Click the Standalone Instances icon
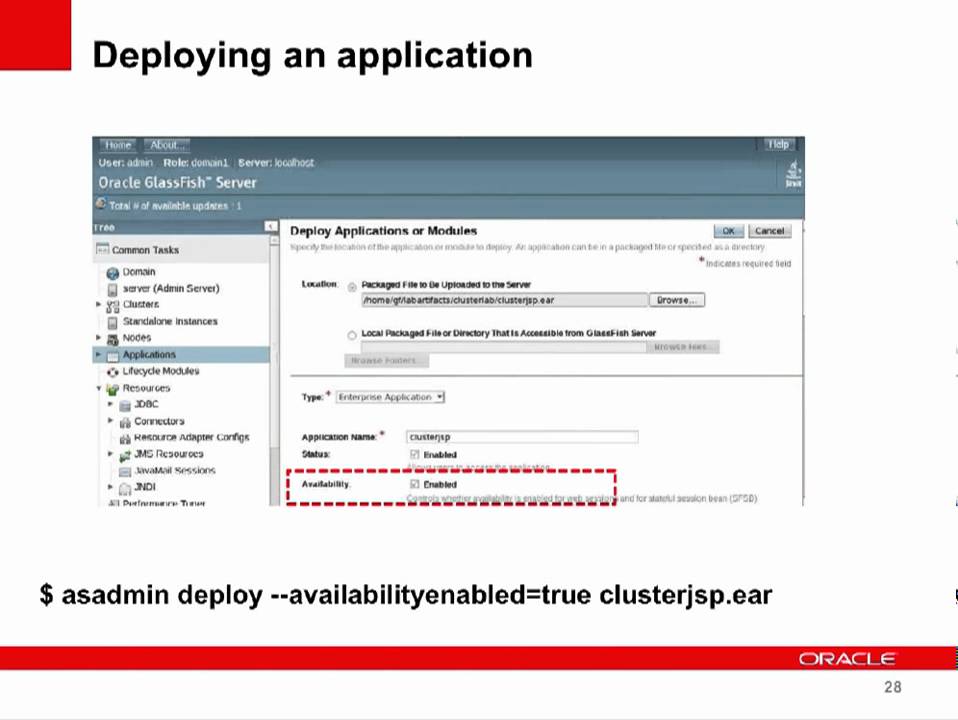The image size is (958, 720). click(x=112, y=322)
